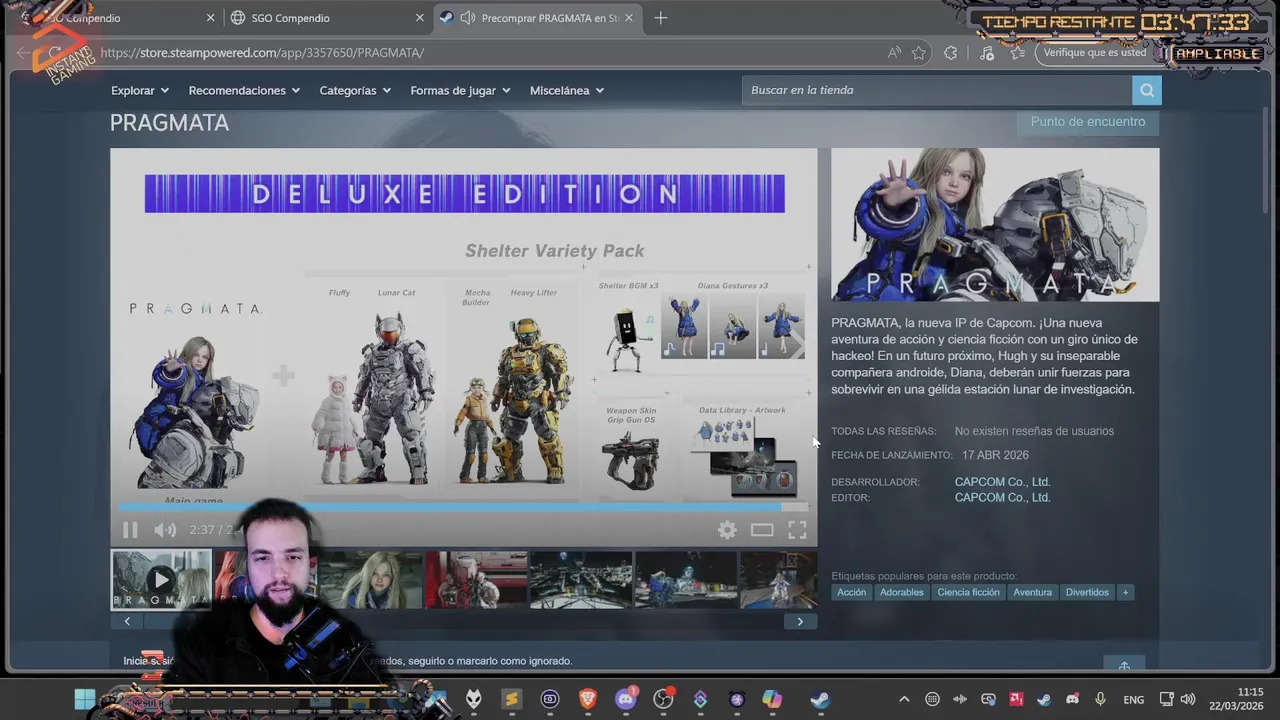Viewport: 1280px width, 720px height.
Task: Click the Acción tag
Action: coord(852,592)
